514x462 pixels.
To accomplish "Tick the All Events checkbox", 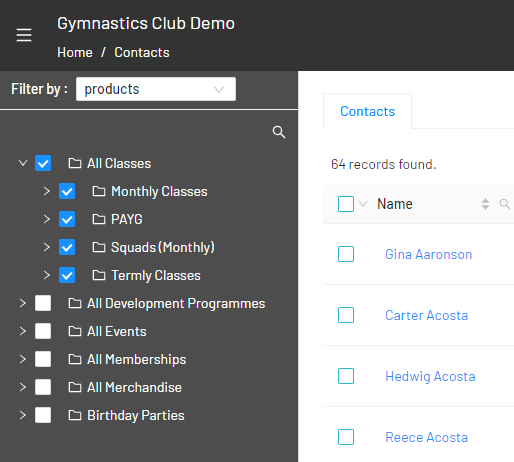I will point(43,331).
